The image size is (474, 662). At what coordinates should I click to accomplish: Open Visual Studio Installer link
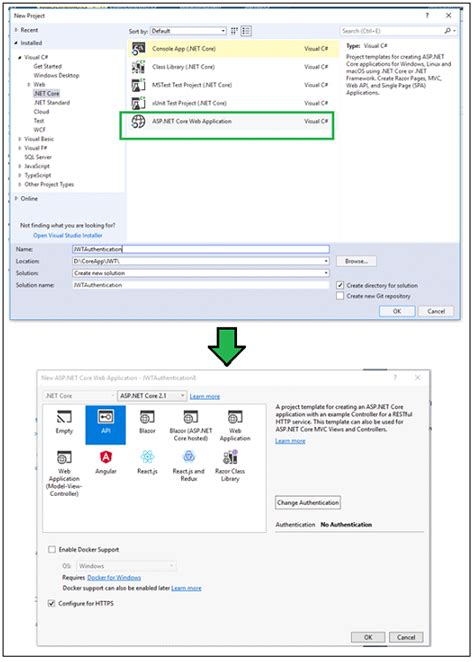pyautogui.click(x=68, y=236)
